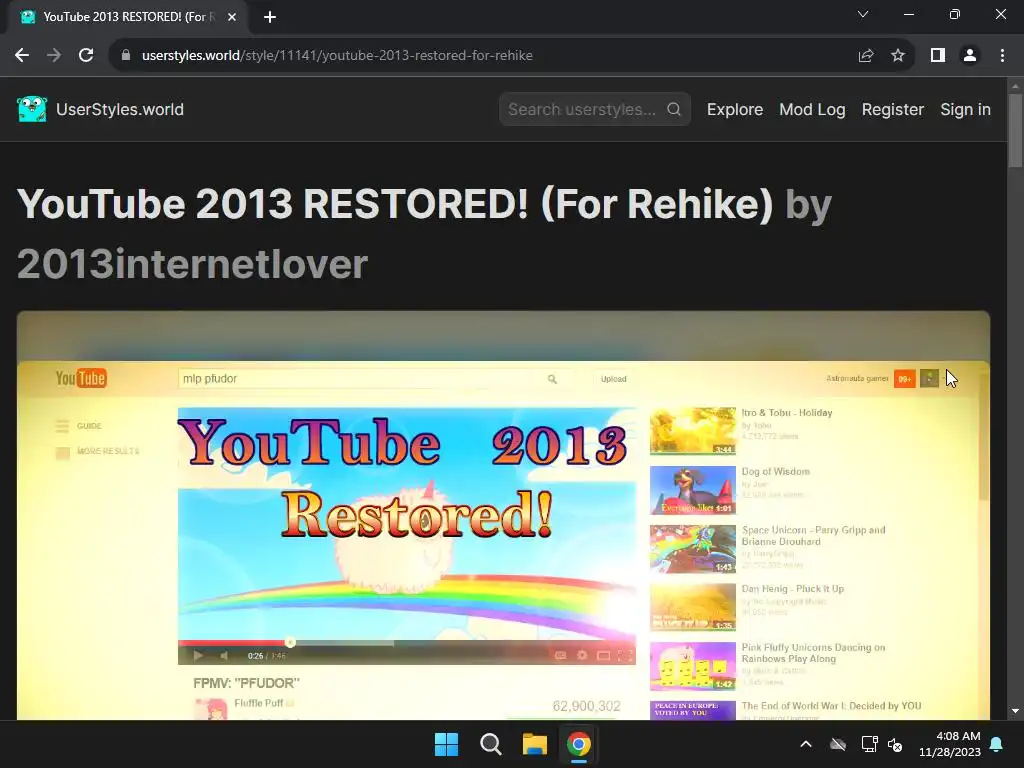Click the Pink Fluffy Unicorns Play Along thumbnail
The width and height of the screenshot is (1024, 768).
693,665
